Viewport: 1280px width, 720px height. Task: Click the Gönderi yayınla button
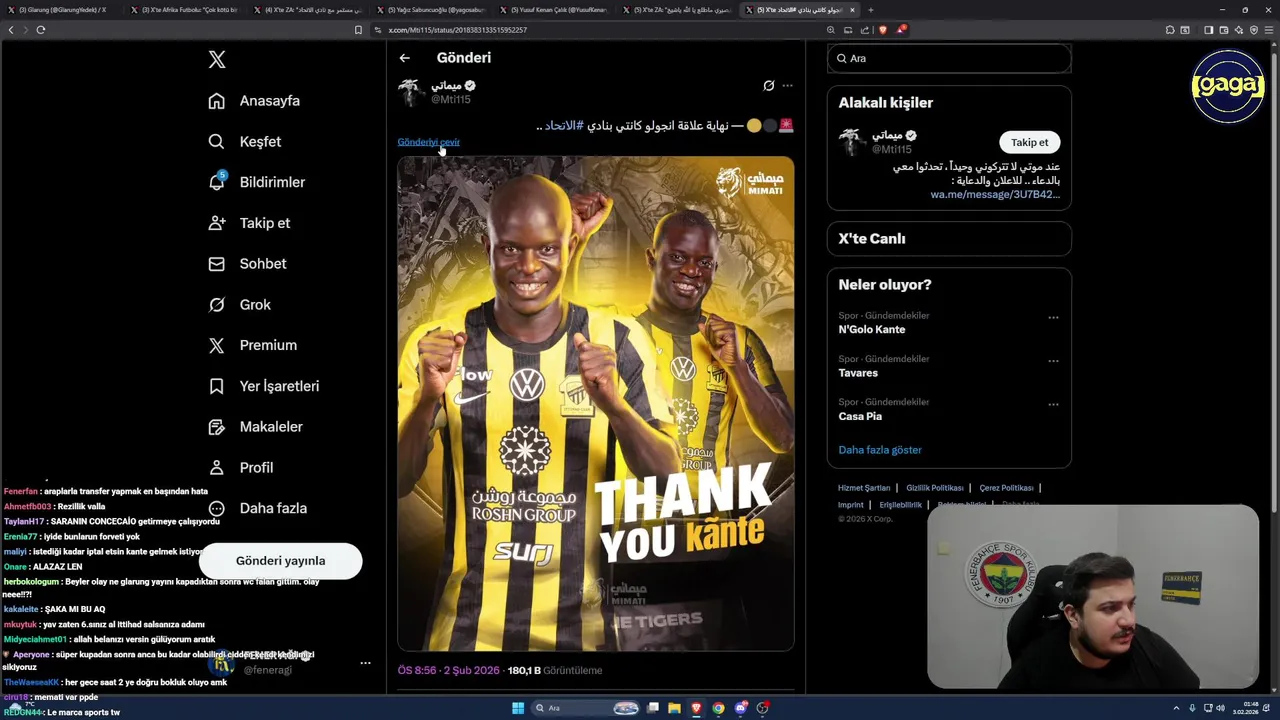(280, 561)
